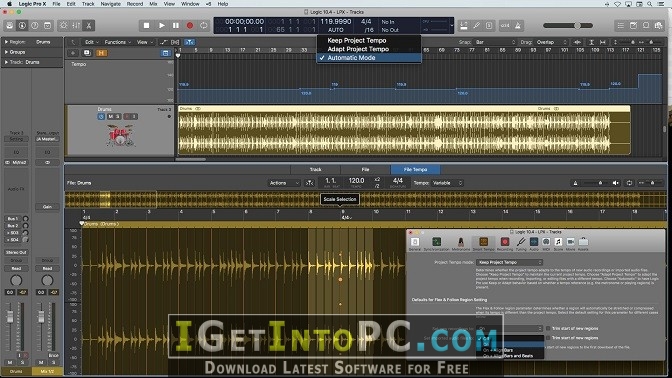Toggle the cycle loop button

(204, 26)
